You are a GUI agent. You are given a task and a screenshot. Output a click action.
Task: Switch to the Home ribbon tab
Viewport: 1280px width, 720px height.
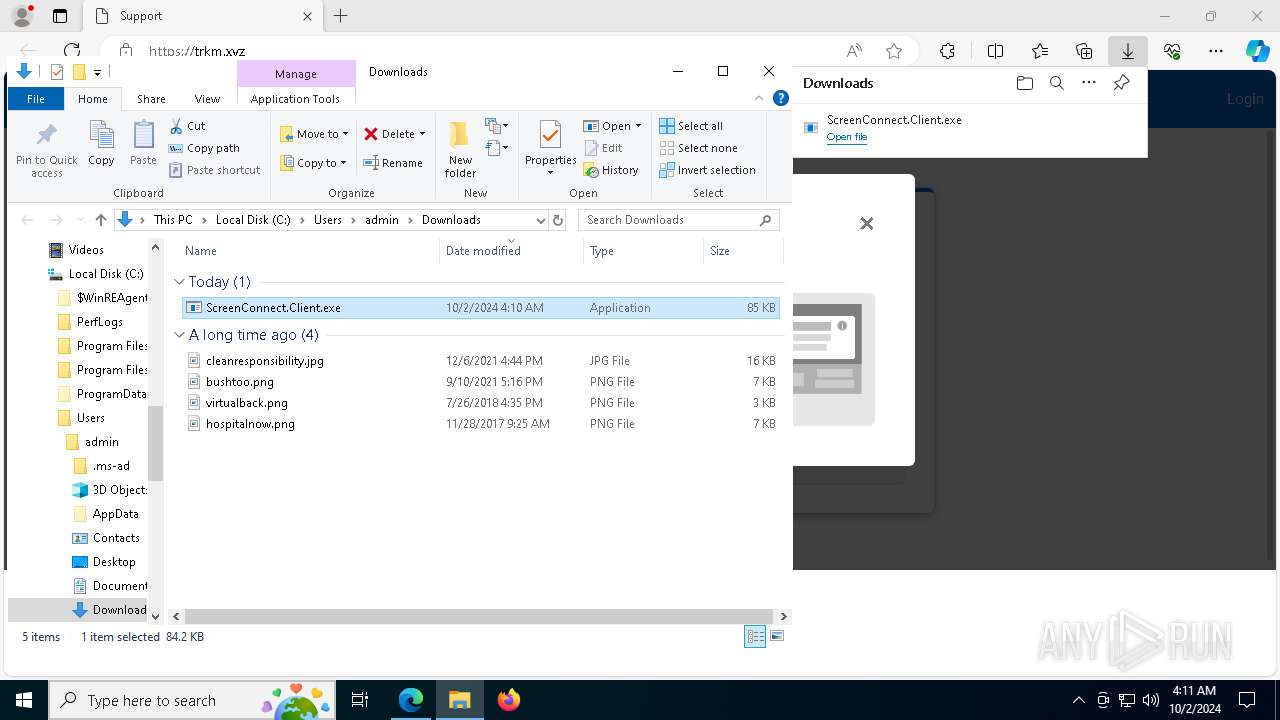click(93, 99)
